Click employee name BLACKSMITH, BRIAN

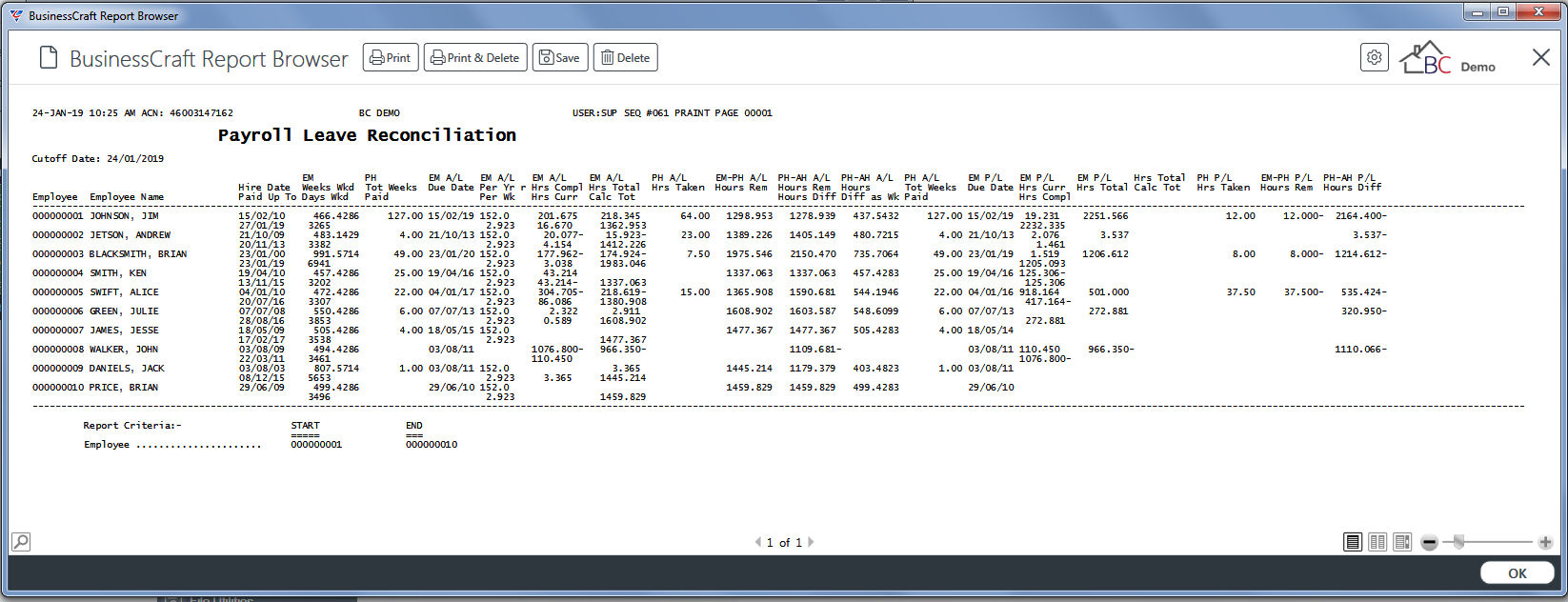point(138,254)
